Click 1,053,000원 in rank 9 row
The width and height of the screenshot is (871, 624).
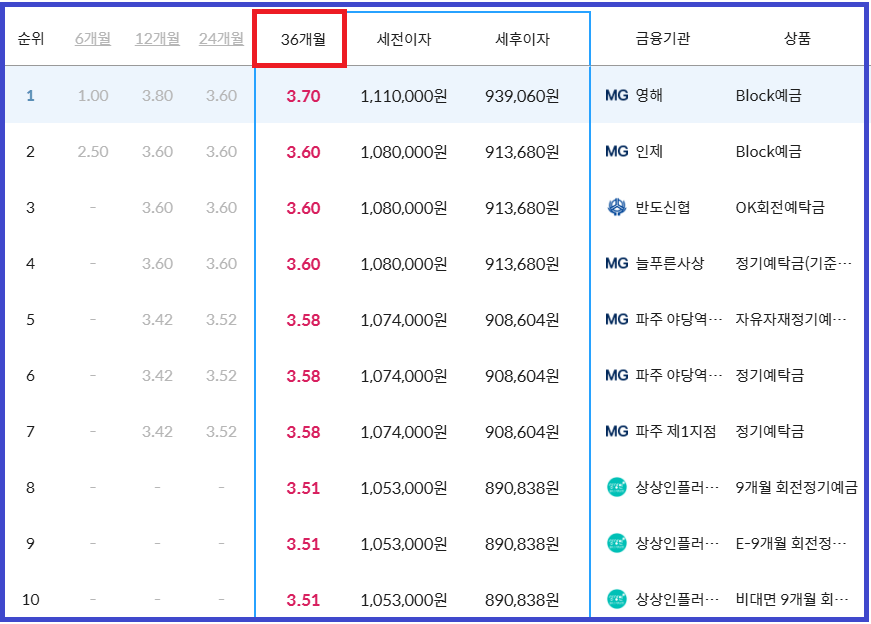(404, 544)
